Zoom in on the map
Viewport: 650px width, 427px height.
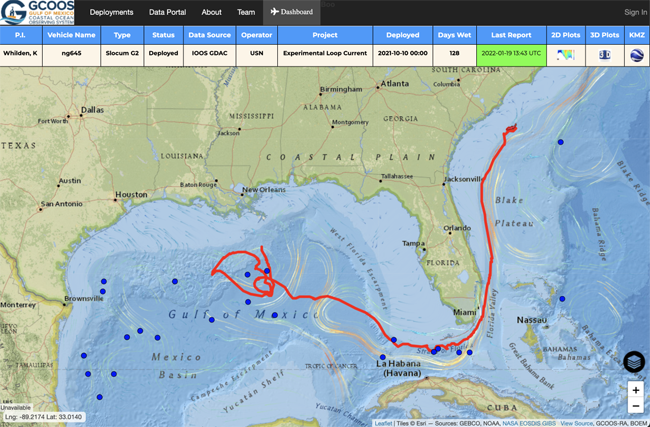[635, 390]
